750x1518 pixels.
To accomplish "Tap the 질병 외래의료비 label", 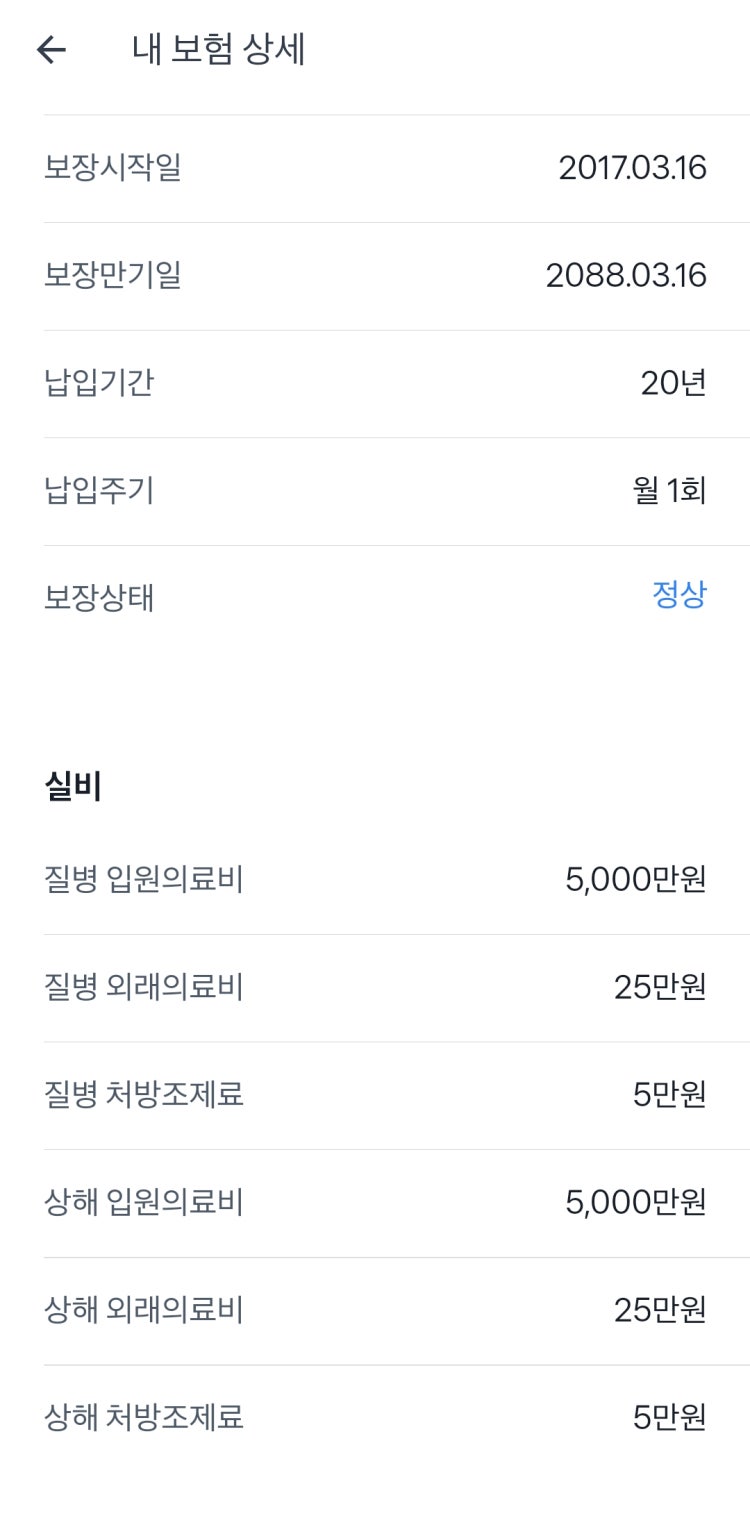I will pyautogui.click(x=143, y=988).
